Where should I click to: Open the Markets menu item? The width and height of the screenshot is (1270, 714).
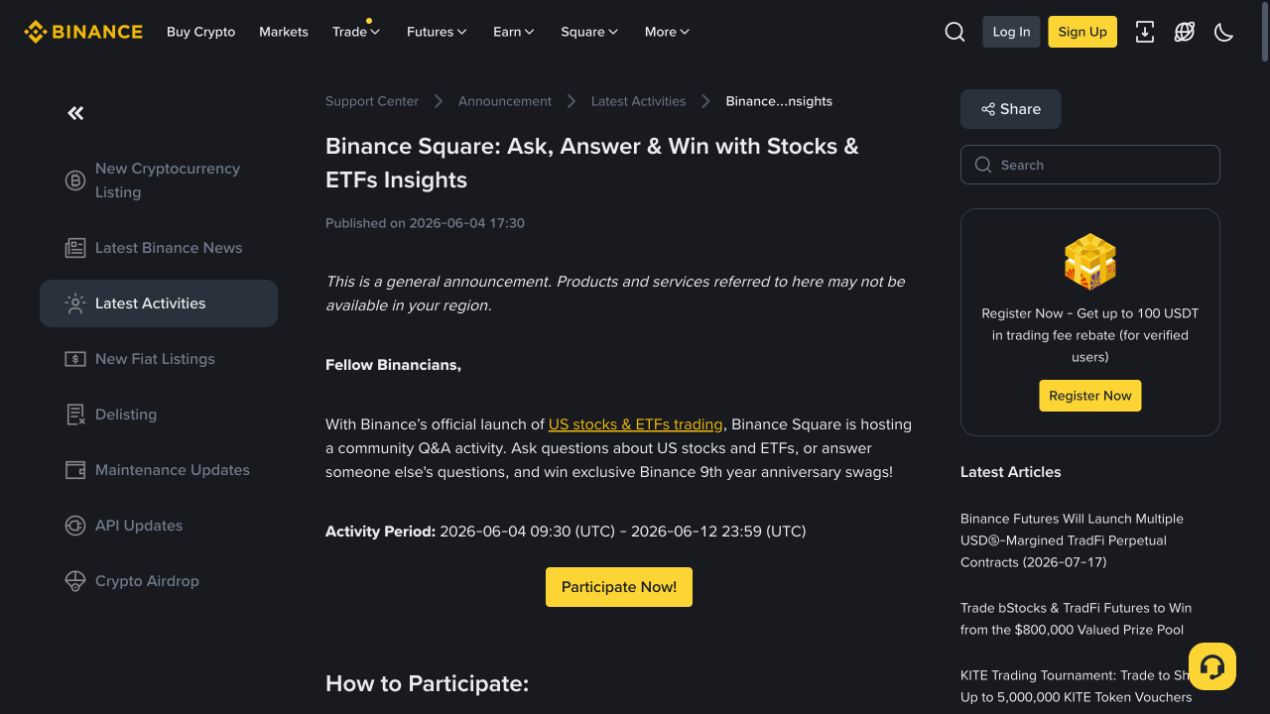(x=284, y=32)
